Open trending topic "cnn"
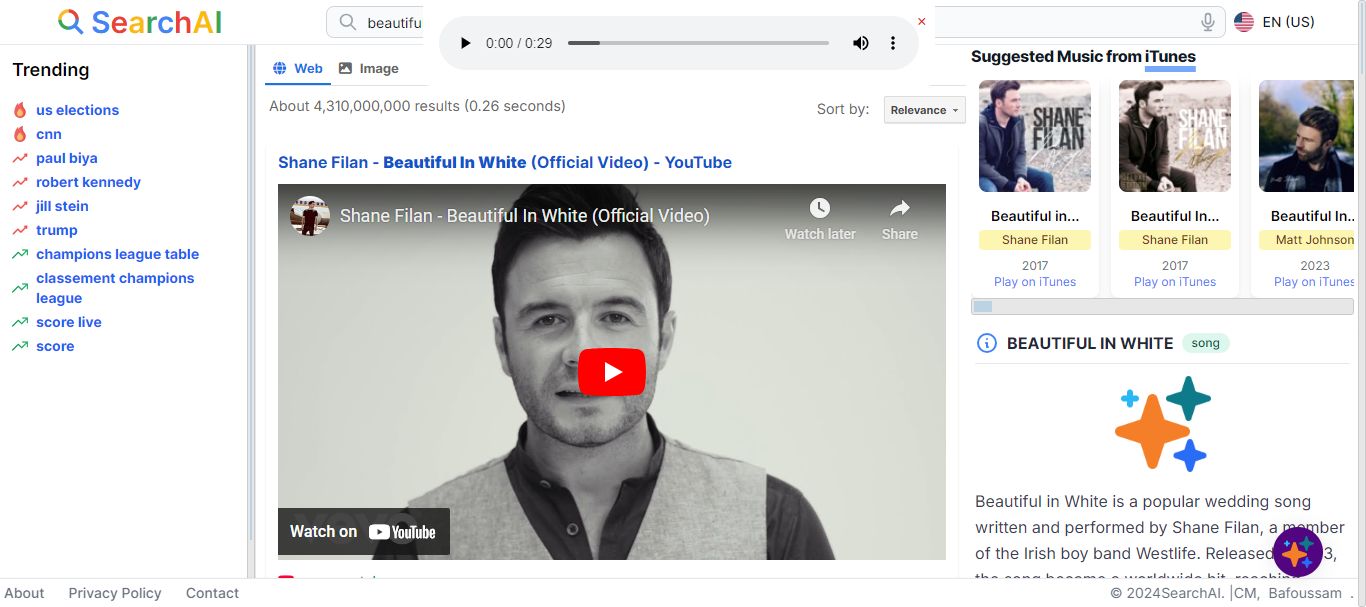The width and height of the screenshot is (1366, 607). [x=49, y=134]
